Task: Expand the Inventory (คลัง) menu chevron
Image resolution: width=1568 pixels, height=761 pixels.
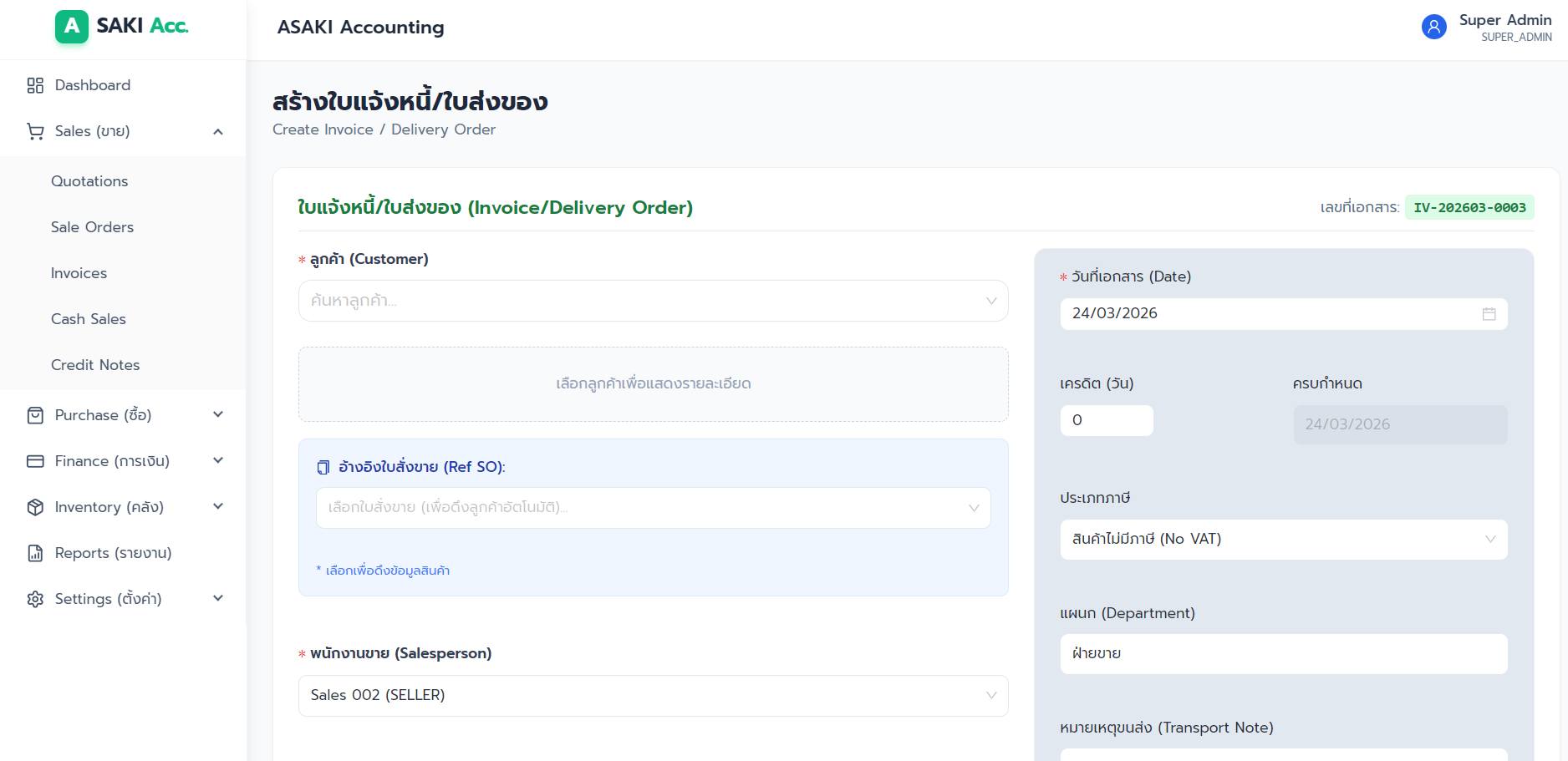Action: [218, 506]
